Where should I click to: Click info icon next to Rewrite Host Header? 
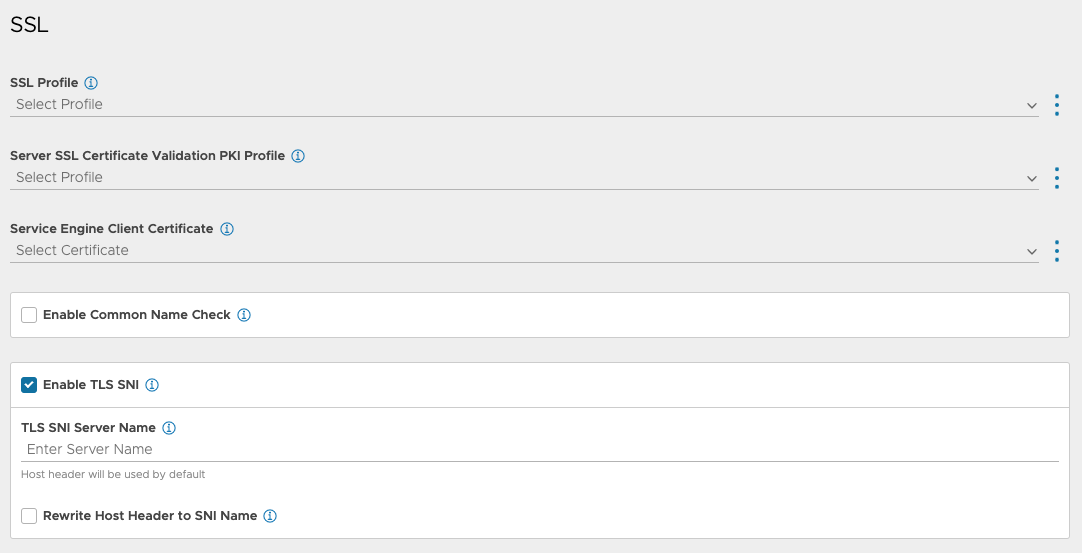270,516
